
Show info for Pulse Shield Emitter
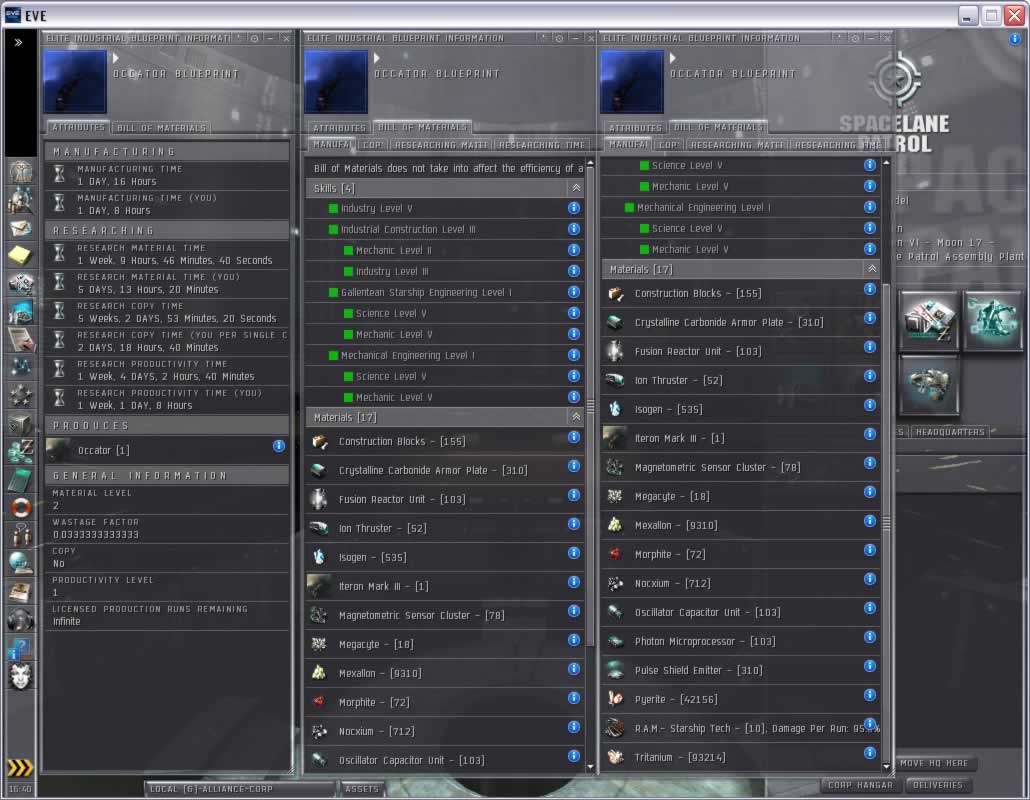(870, 666)
